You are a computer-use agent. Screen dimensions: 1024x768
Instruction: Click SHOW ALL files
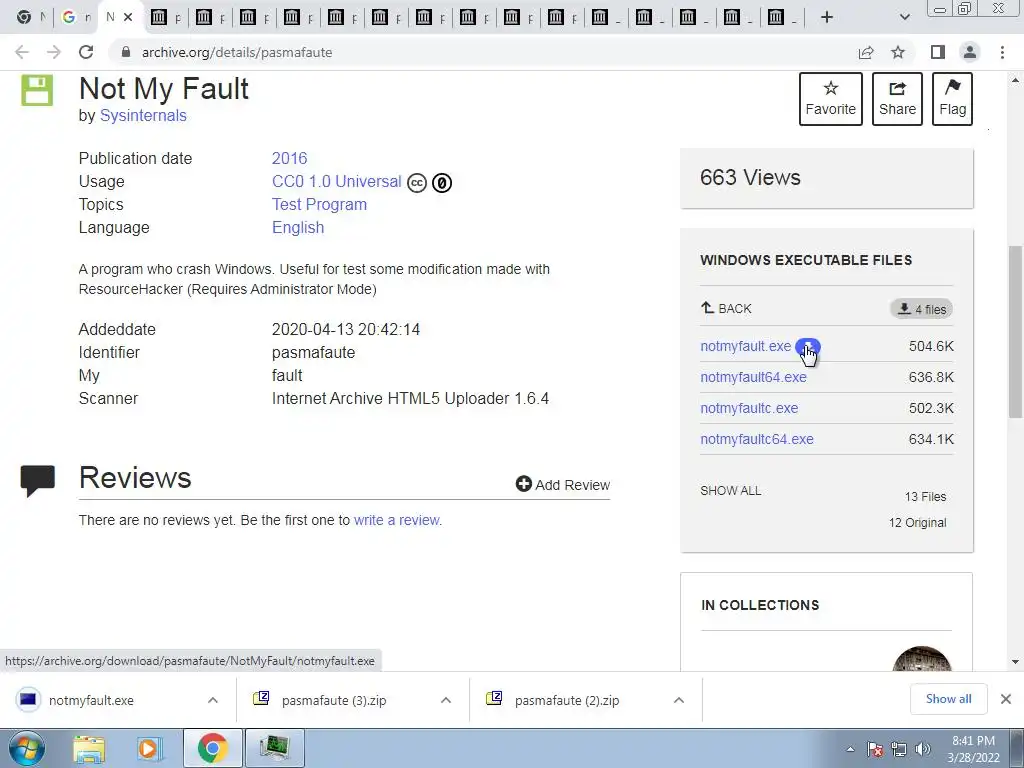[x=730, y=490]
